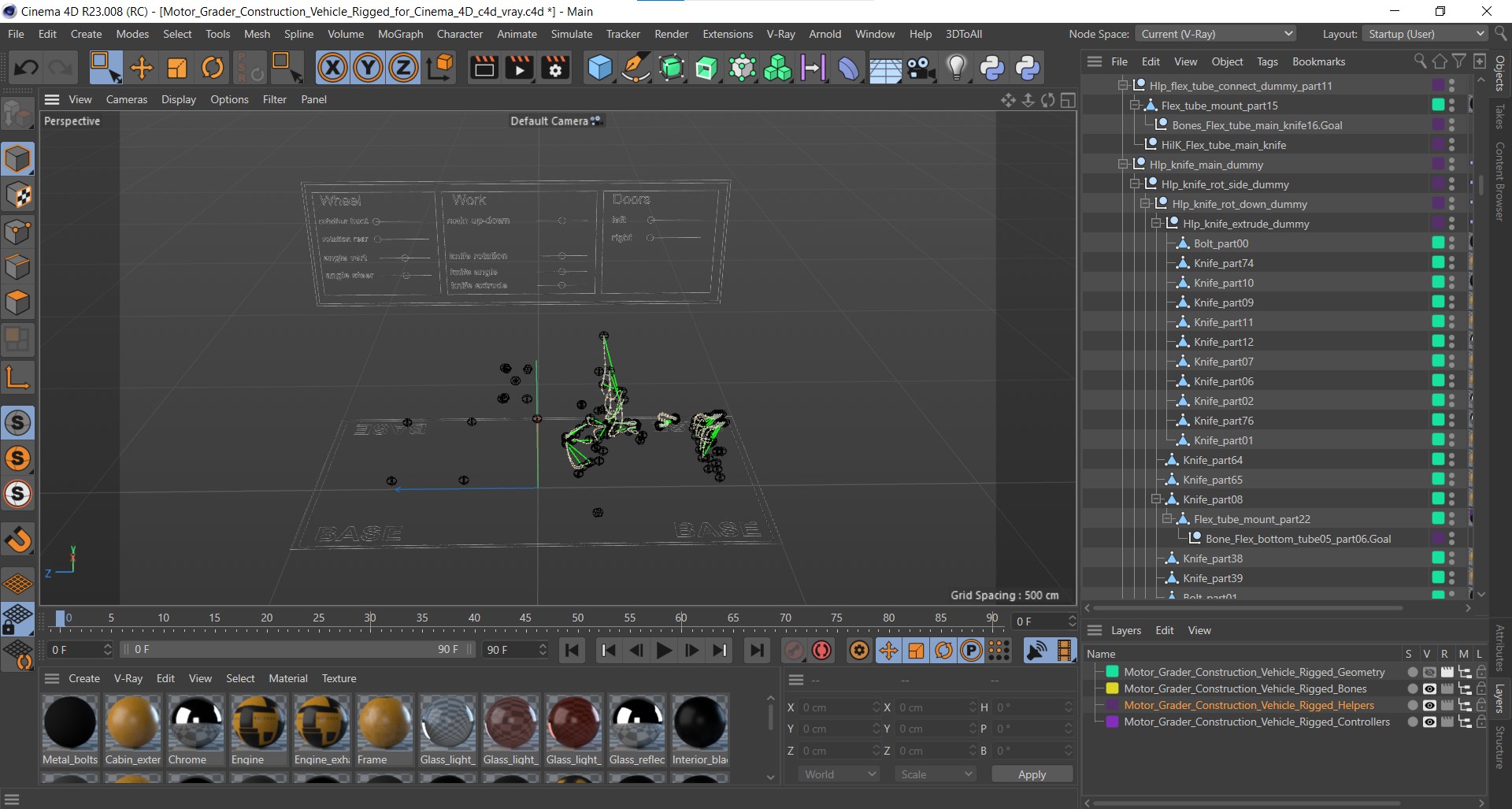Render view clapperboard icon

point(484,68)
